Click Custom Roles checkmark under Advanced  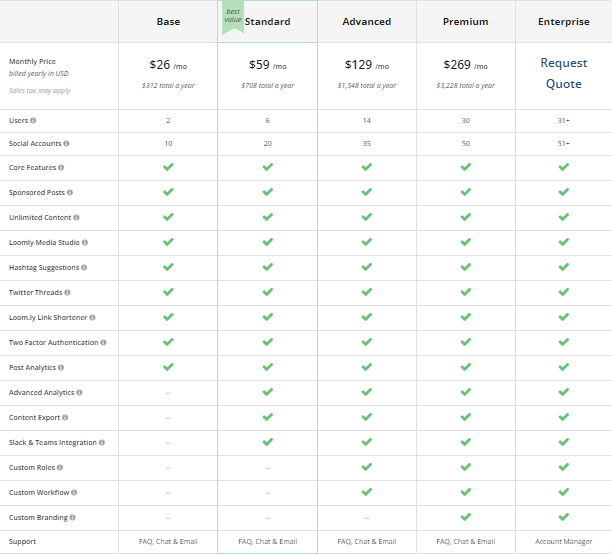pyautogui.click(x=366, y=467)
